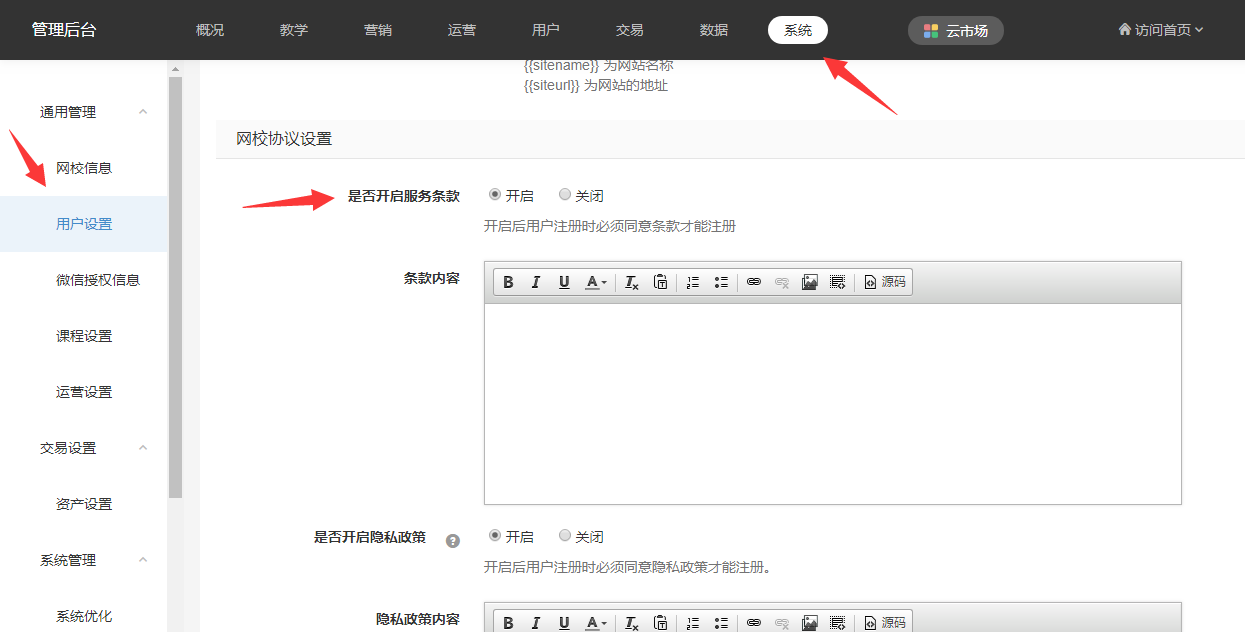The image size is (1245, 632).
Task: Click the 云市场 button
Action: [x=955, y=31]
